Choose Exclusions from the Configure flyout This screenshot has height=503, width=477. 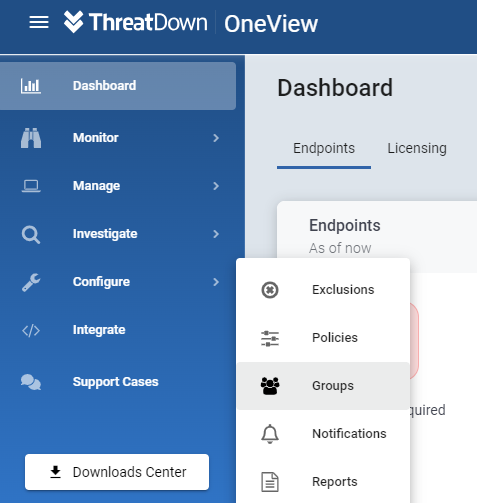323,290
